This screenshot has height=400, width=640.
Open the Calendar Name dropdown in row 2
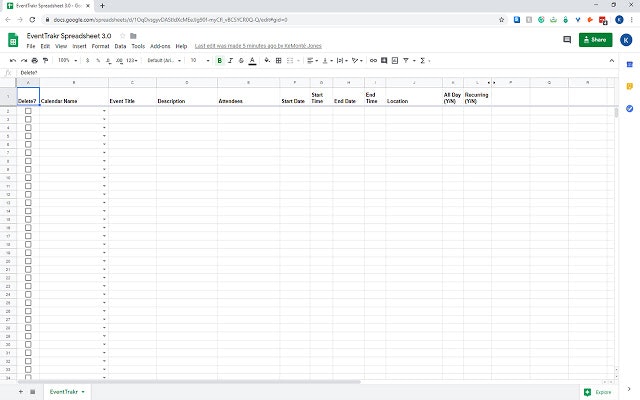(104, 111)
